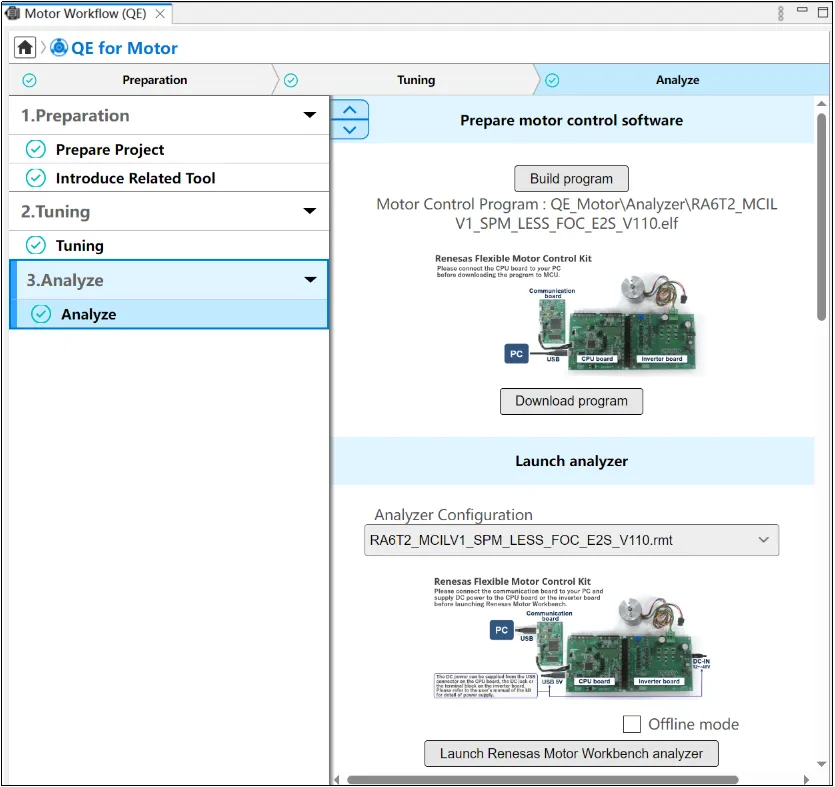Image resolution: width=835 pixels, height=787 pixels.
Task: Click the horizontal scrollbar at the bottom
Action: [x=542, y=780]
